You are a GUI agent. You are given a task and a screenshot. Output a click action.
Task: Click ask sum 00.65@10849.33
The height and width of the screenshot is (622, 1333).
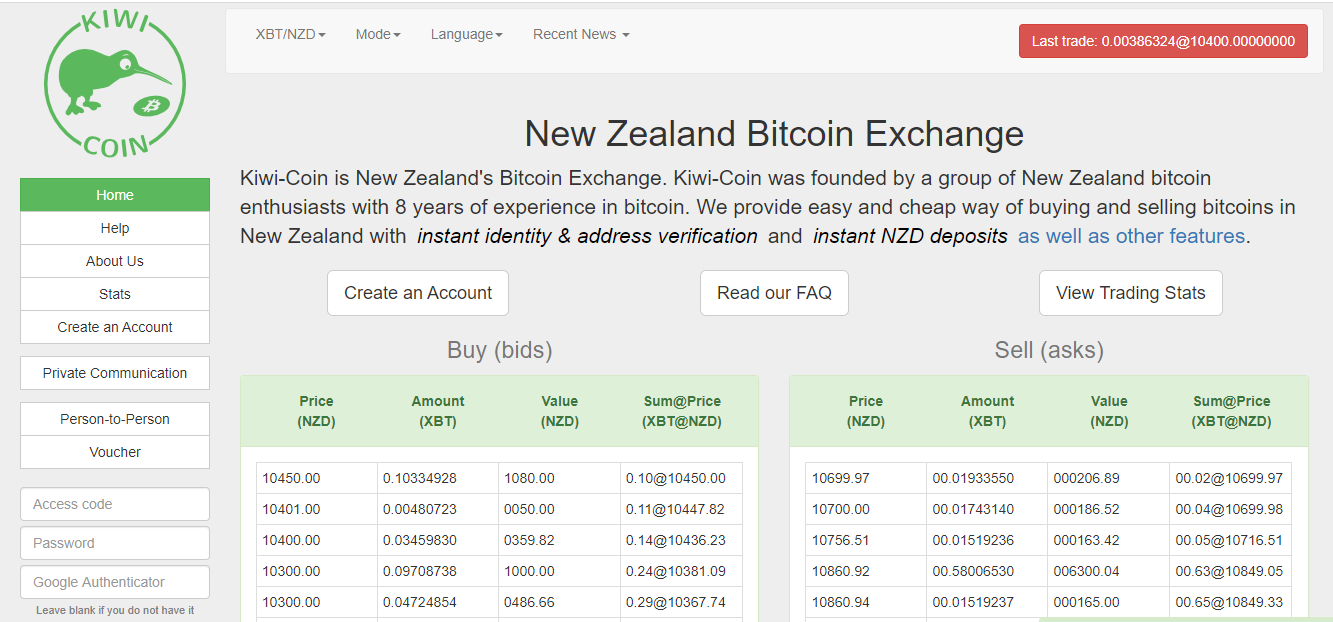click(x=1231, y=602)
